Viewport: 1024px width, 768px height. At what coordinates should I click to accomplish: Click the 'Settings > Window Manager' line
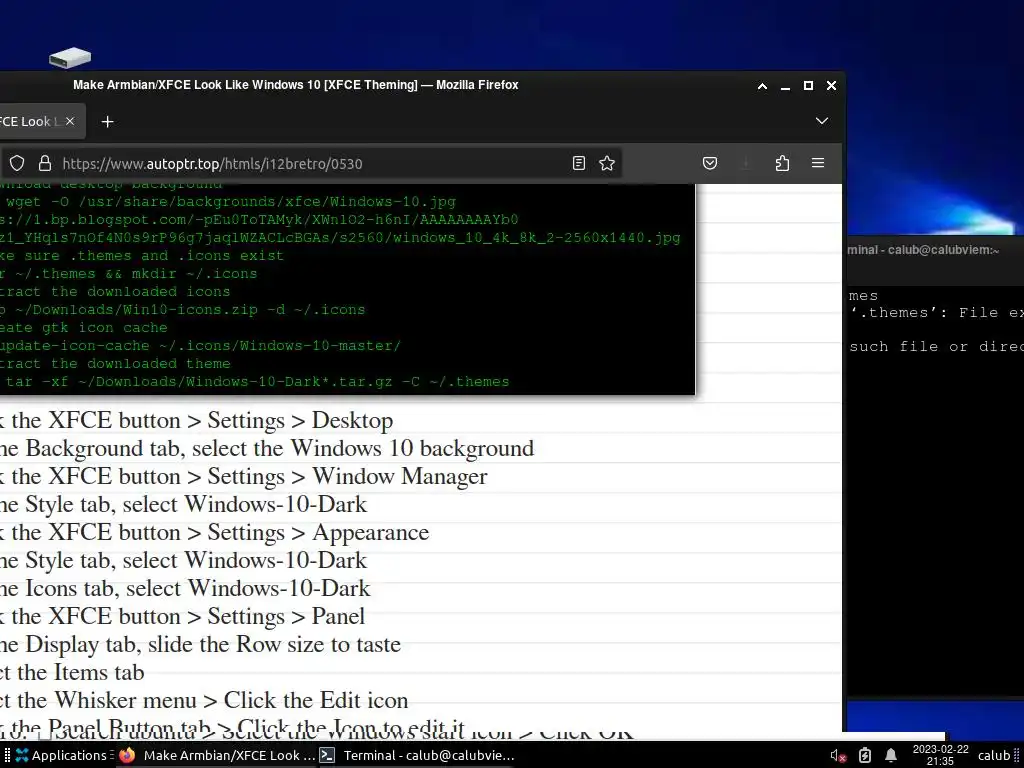coord(244,477)
